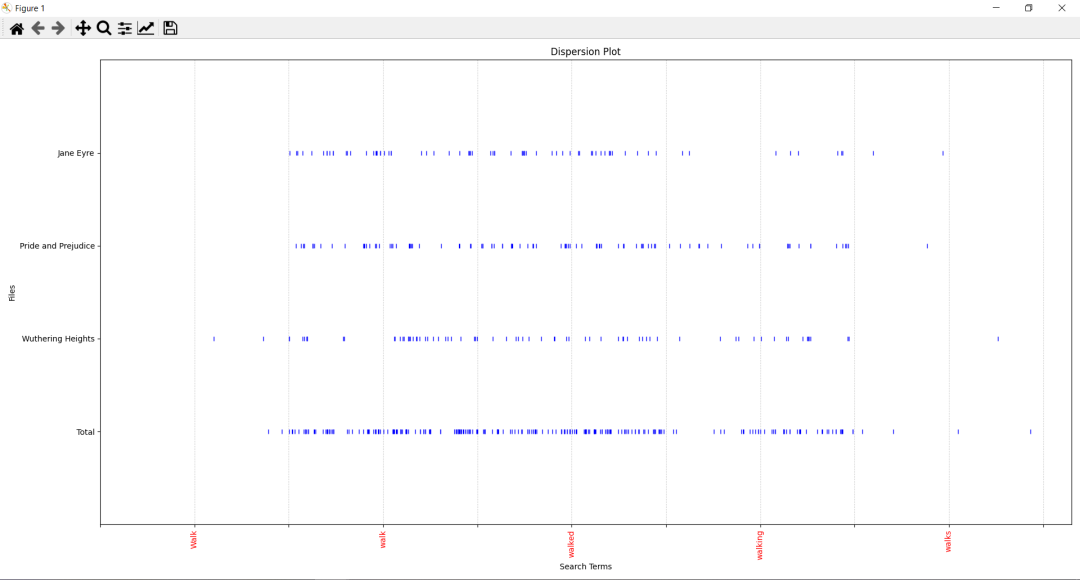Click the Figure 1 window icon
1080x580 pixels.
(x=7, y=8)
